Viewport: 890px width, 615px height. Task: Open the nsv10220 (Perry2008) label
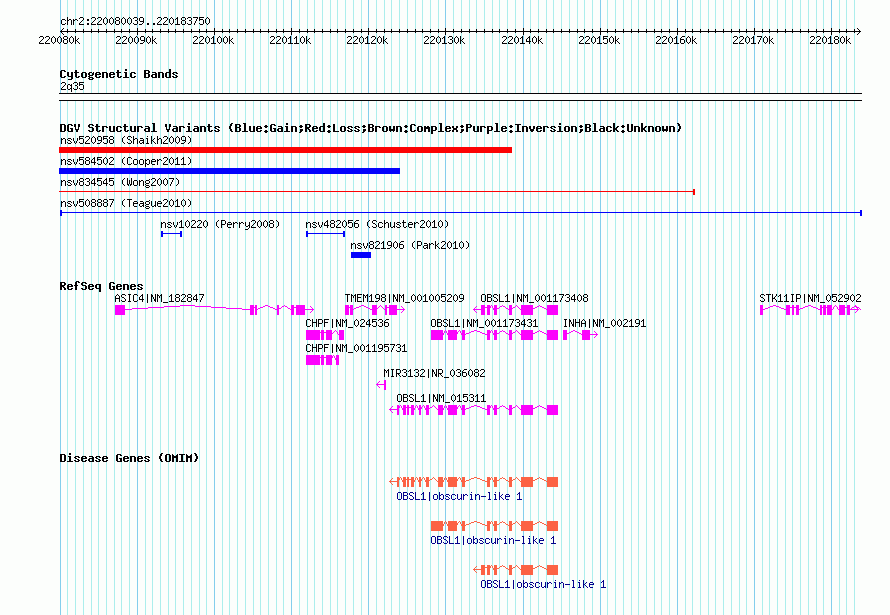coord(220,224)
